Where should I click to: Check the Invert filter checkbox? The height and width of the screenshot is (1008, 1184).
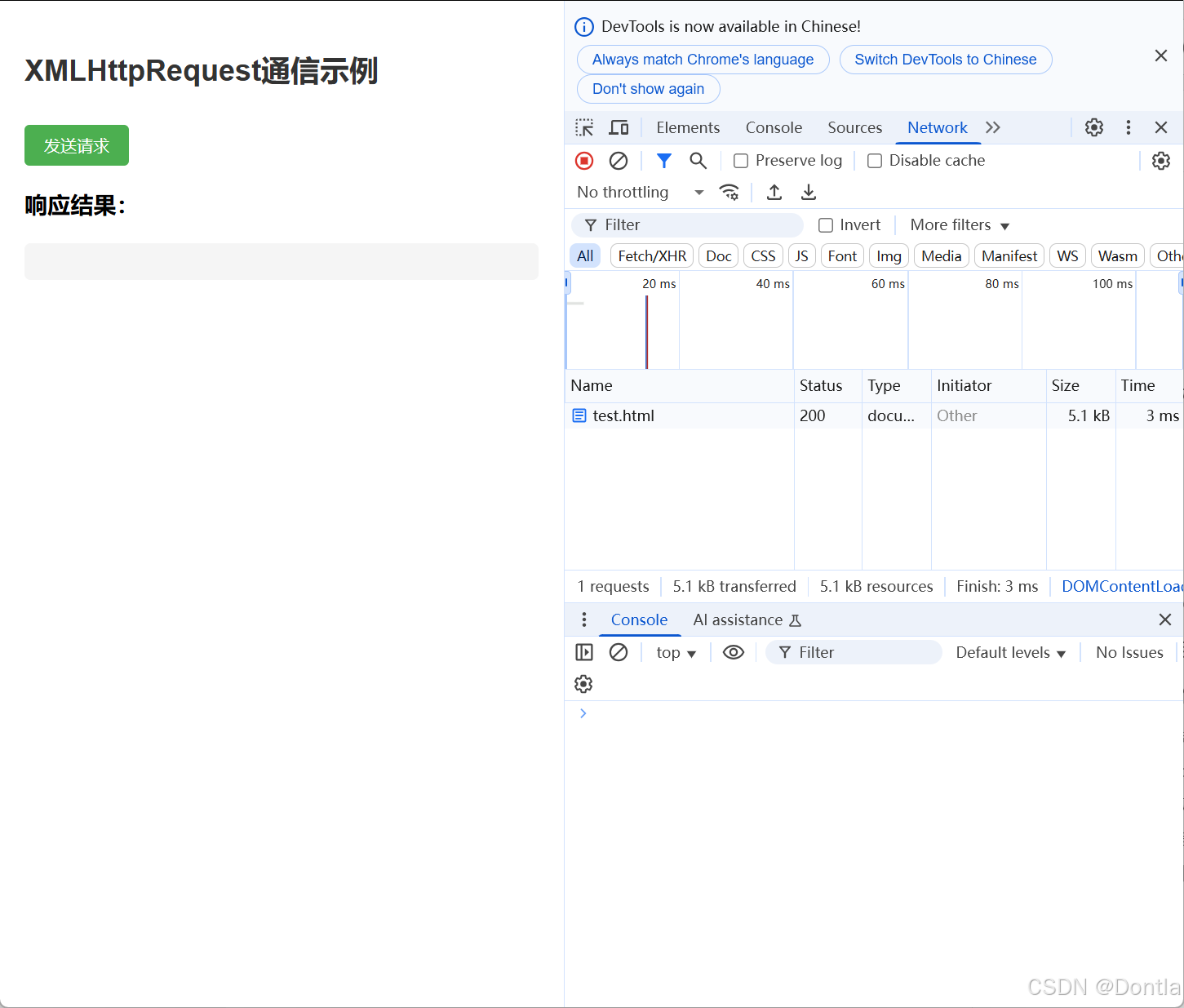pos(826,225)
